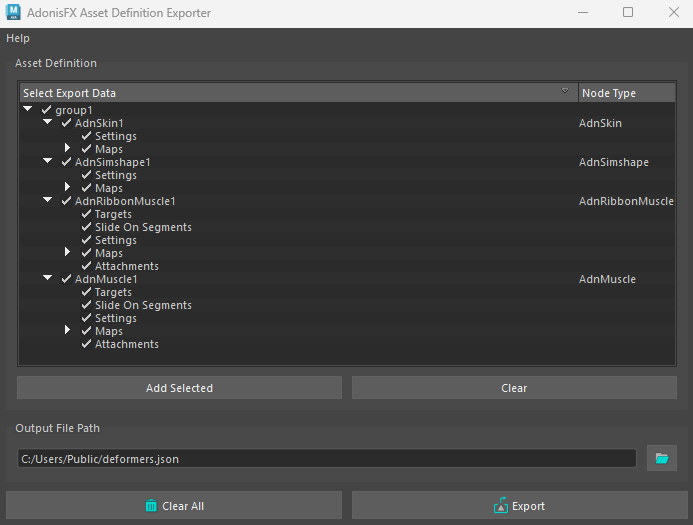Image resolution: width=693 pixels, height=525 pixels.
Task: Expand Maps under AdnSkin1
Action: pos(67,148)
